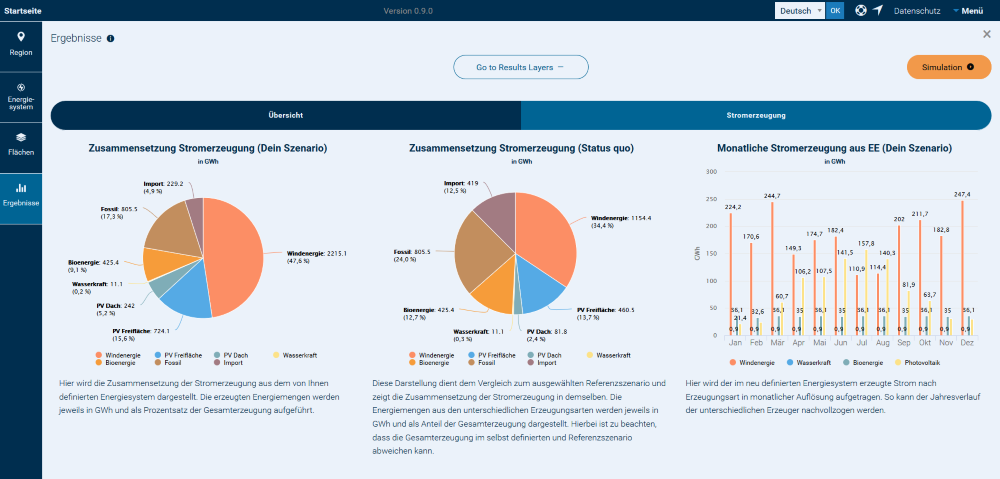Click the Feb Windenergie bar labeled 170,6
This screenshot has width=1000, height=479.
pyautogui.click(x=751, y=289)
